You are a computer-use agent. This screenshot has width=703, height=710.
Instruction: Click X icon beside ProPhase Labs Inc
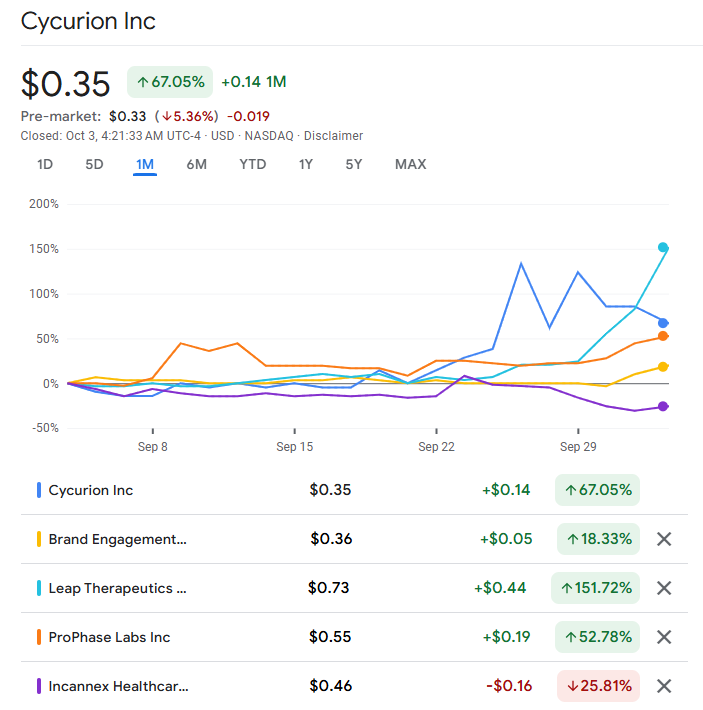[663, 637]
